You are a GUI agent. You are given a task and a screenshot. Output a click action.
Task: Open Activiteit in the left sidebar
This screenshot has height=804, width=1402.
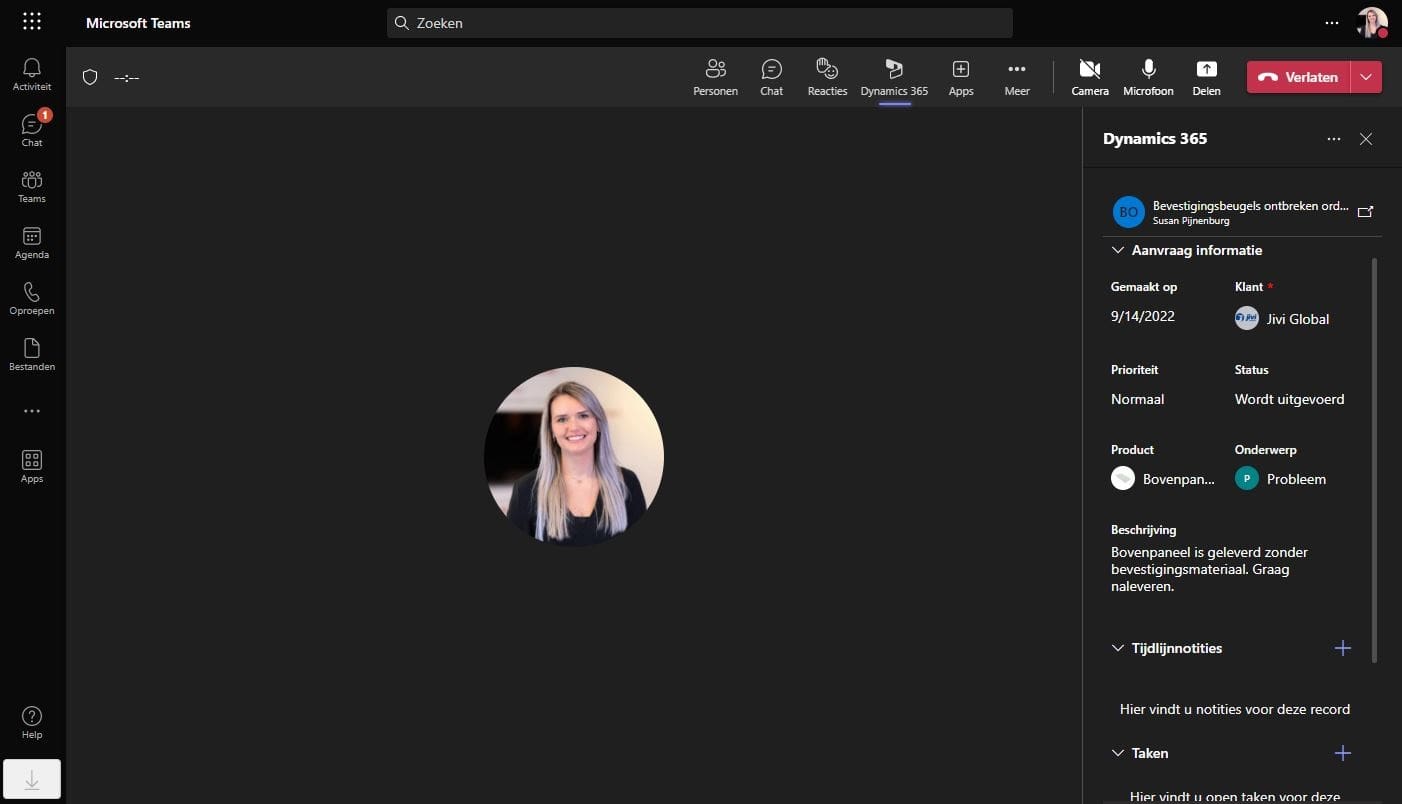[32, 74]
